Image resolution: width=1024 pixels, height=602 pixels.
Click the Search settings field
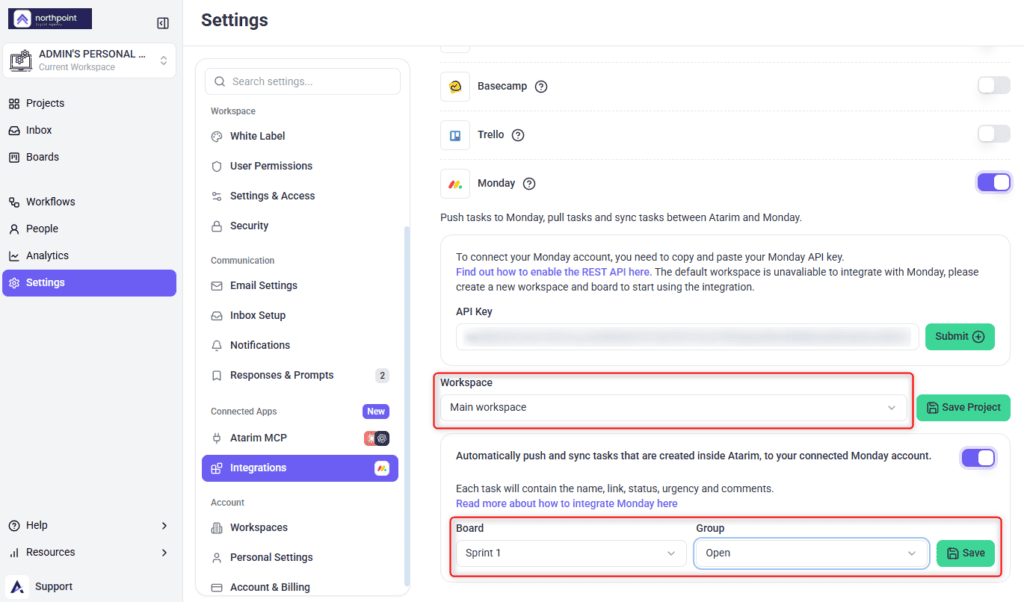[303, 82]
